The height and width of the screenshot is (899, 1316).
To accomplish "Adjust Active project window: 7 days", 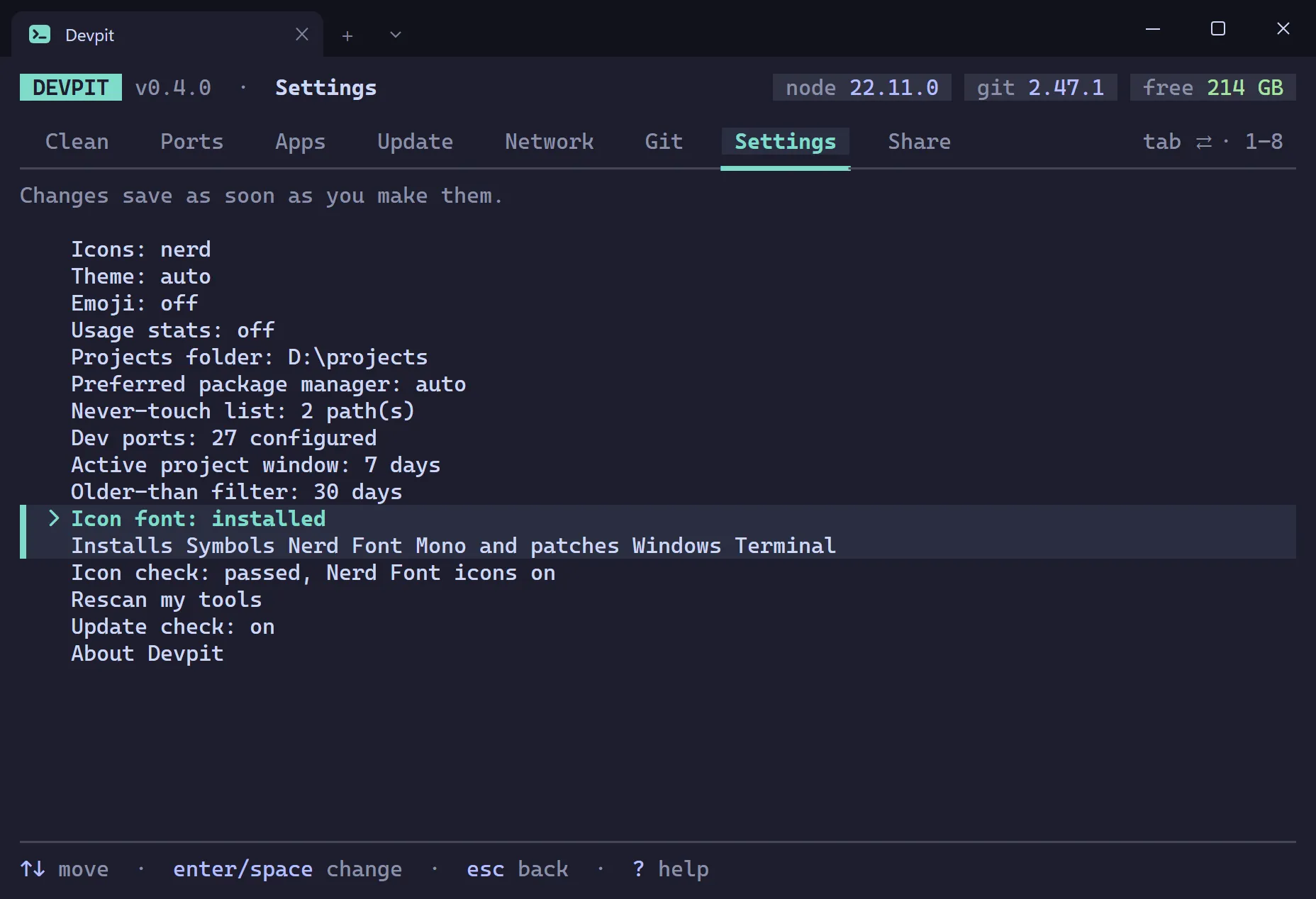I will coord(256,465).
